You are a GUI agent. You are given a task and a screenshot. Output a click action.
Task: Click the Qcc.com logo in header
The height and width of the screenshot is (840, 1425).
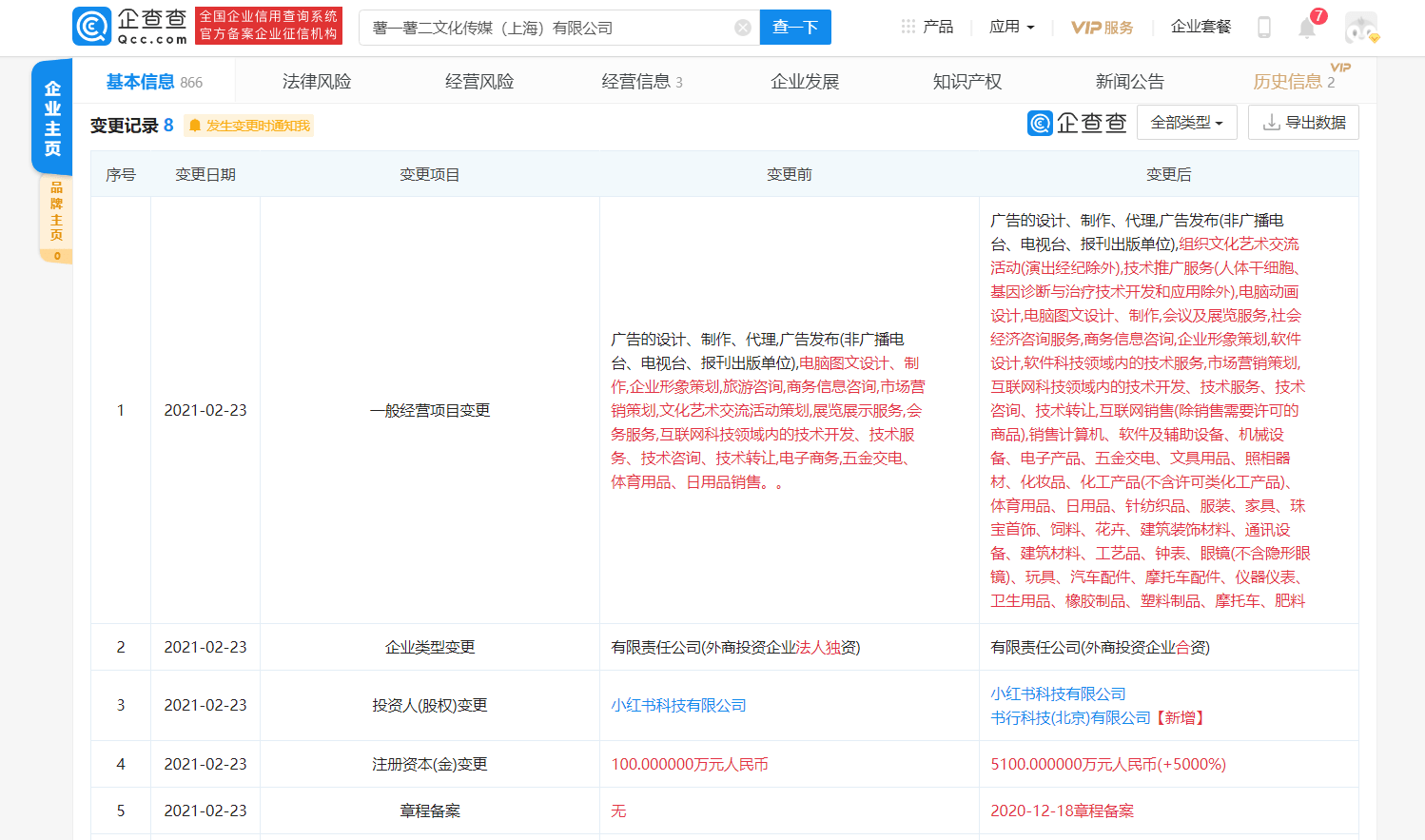click(x=130, y=27)
